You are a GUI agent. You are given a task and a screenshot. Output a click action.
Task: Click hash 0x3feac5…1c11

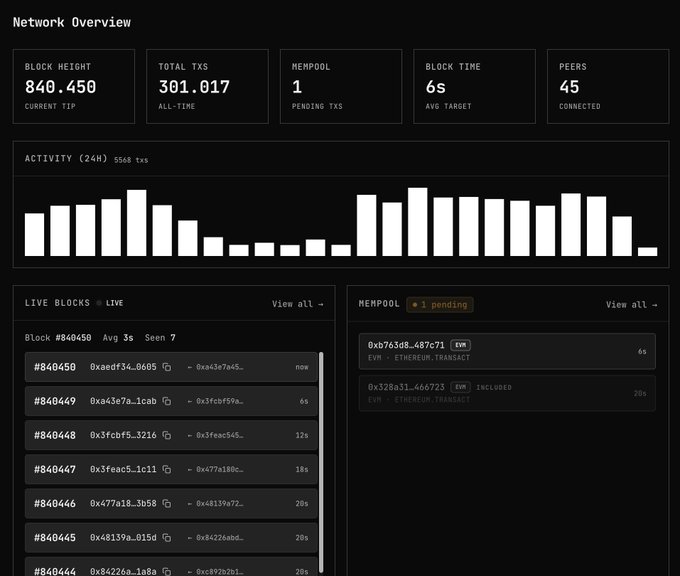(x=123, y=469)
